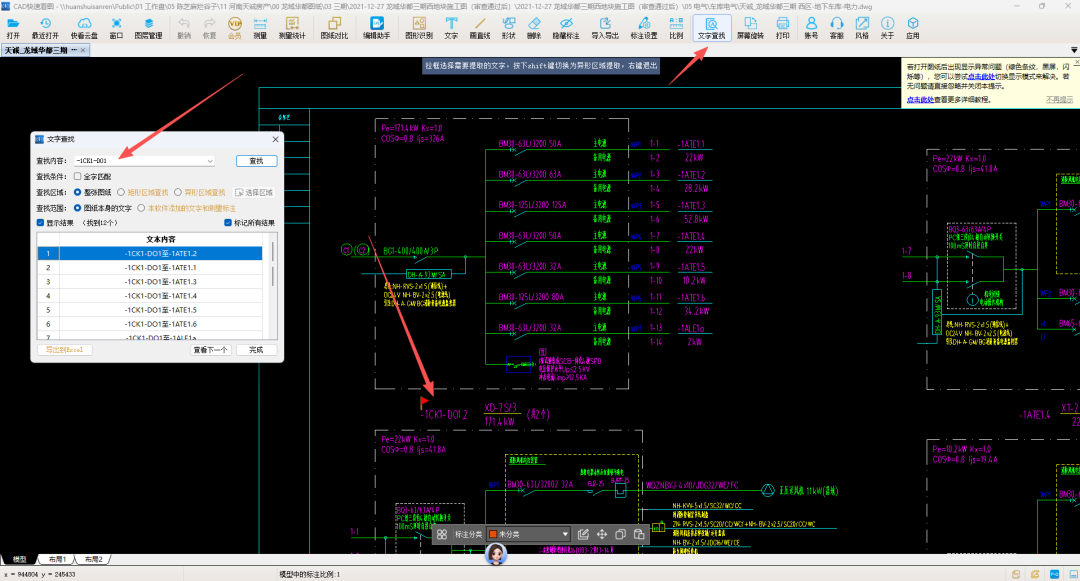The height and width of the screenshot is (581, 1080).
Task: Click the 查找 search button
Action: [256, 161]
